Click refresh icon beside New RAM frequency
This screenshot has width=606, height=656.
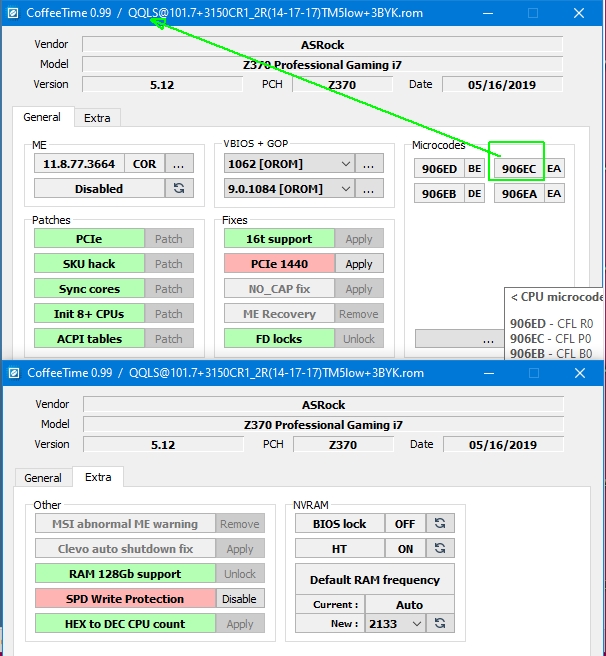point(440,623)
